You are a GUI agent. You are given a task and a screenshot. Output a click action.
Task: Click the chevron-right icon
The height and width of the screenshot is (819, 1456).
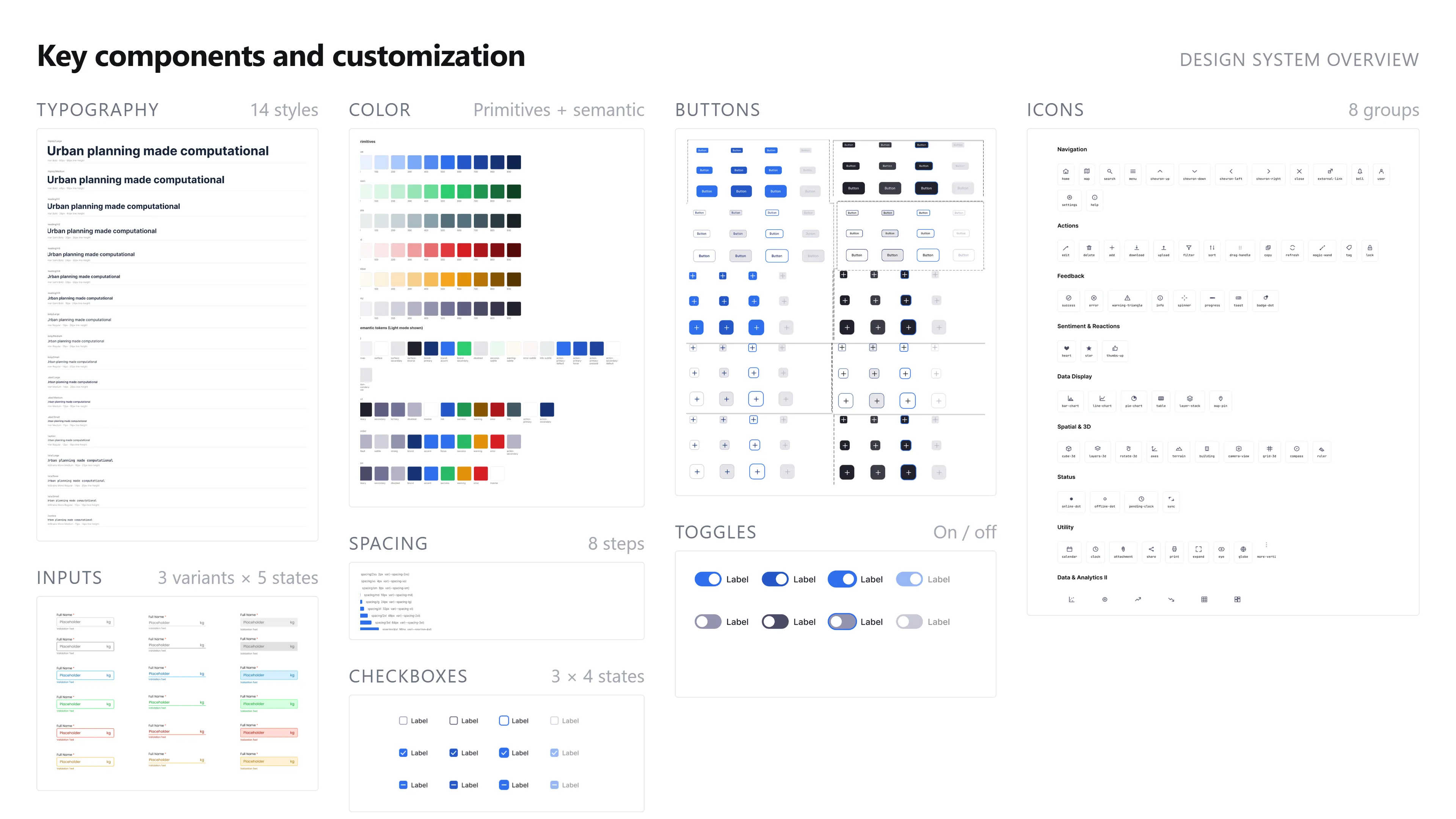point(1268,174)
